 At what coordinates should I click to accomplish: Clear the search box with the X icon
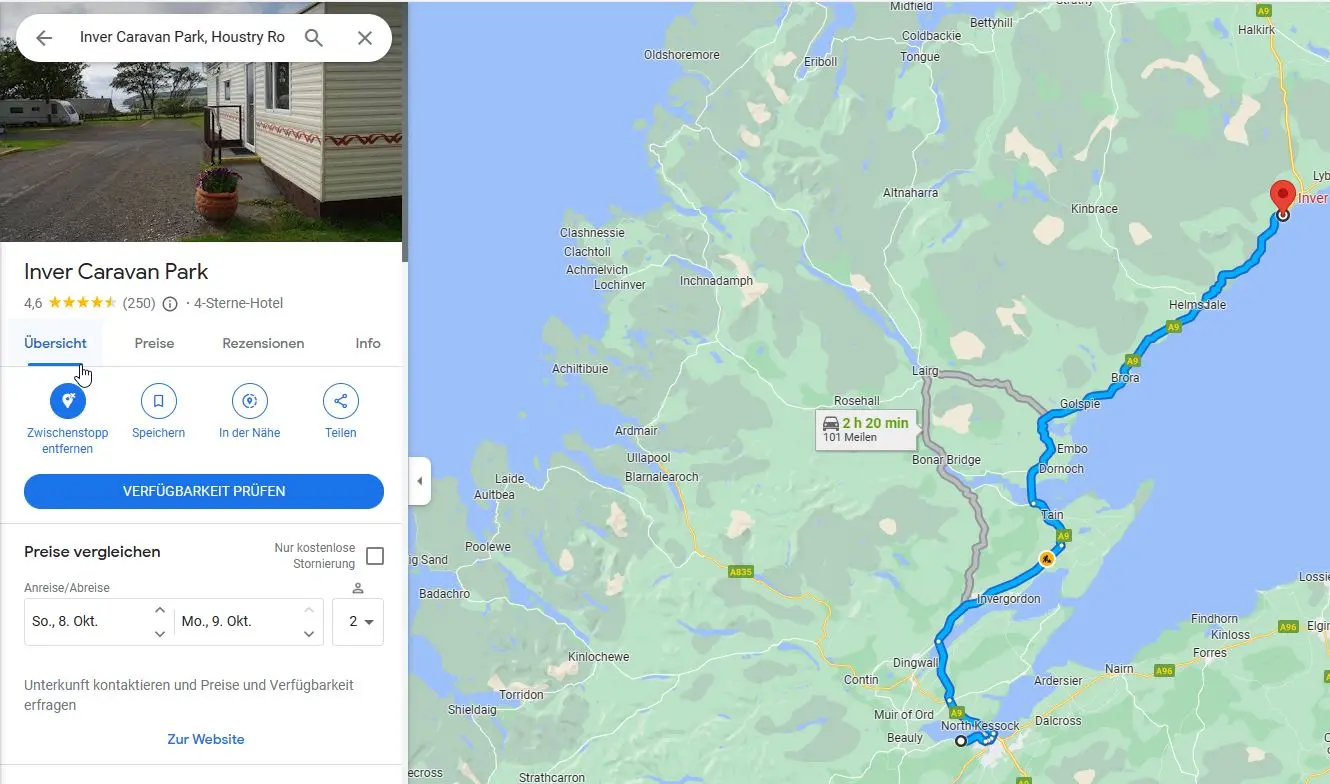[x=365, y=38]
